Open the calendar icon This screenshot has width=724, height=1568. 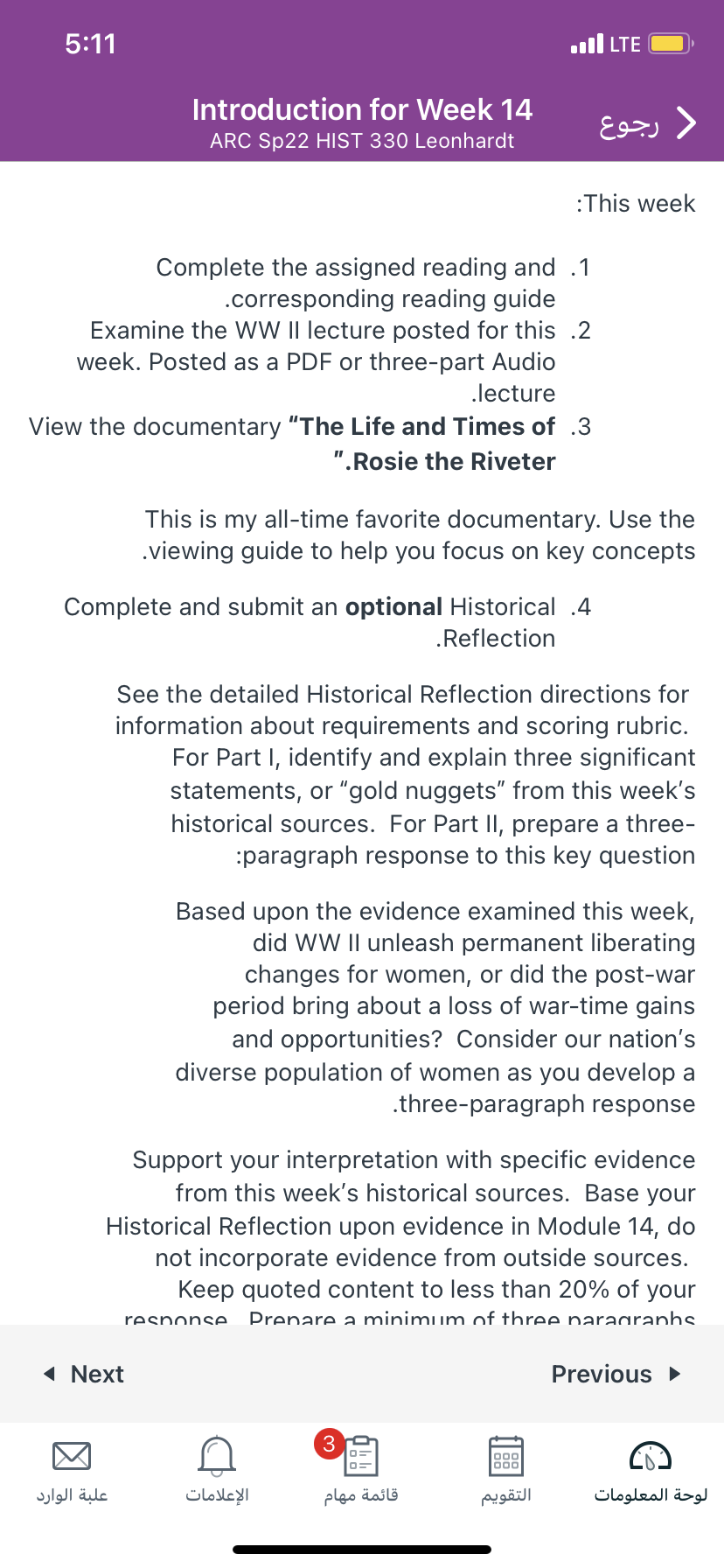coord(506,1456)
